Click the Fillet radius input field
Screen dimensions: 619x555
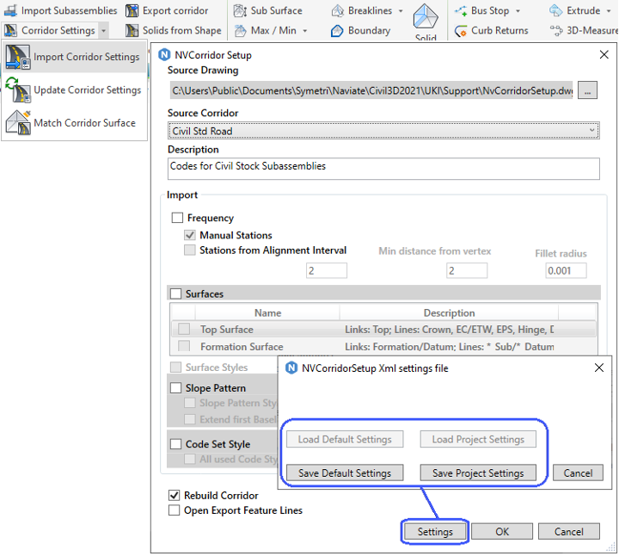(565, 271)
